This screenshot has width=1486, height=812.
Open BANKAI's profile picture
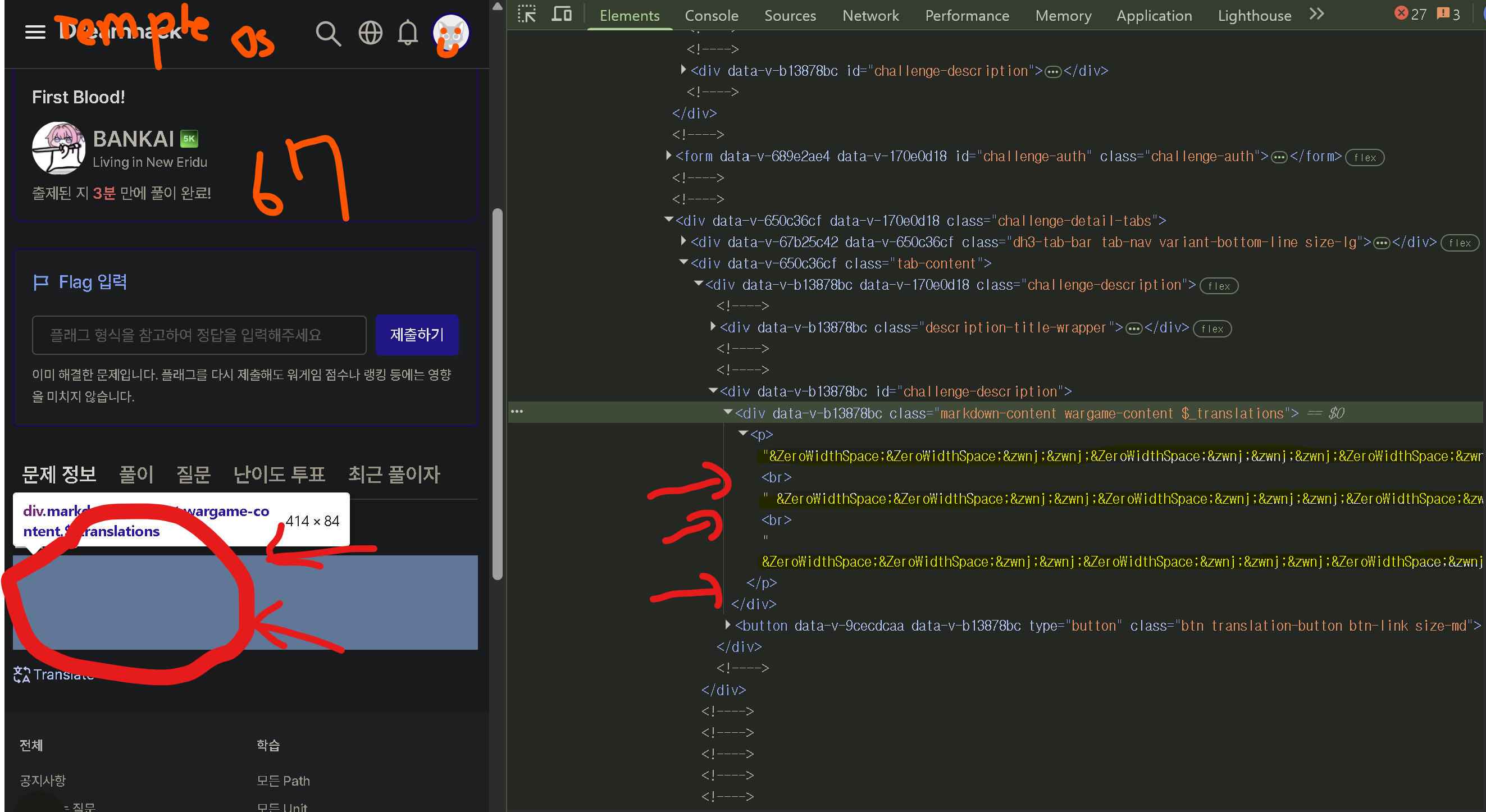[x=58, y=148]
